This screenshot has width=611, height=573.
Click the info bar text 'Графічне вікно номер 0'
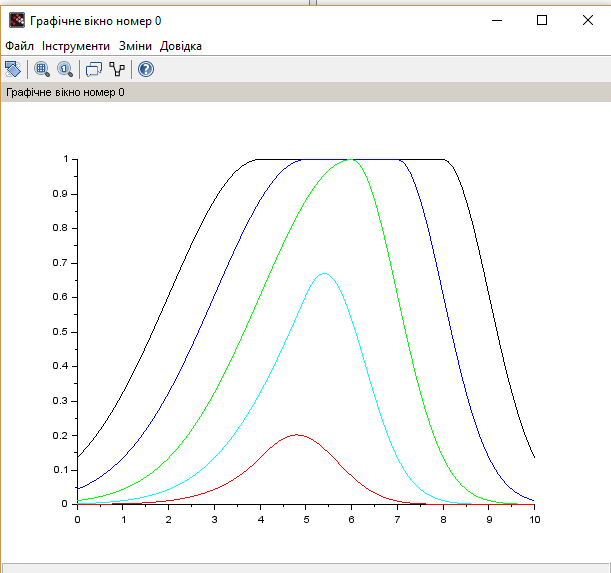(x=66, y=92)
